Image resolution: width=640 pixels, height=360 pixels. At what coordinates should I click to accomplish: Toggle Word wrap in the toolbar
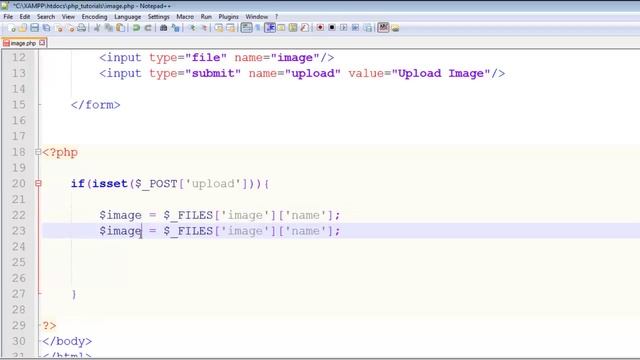246,28
